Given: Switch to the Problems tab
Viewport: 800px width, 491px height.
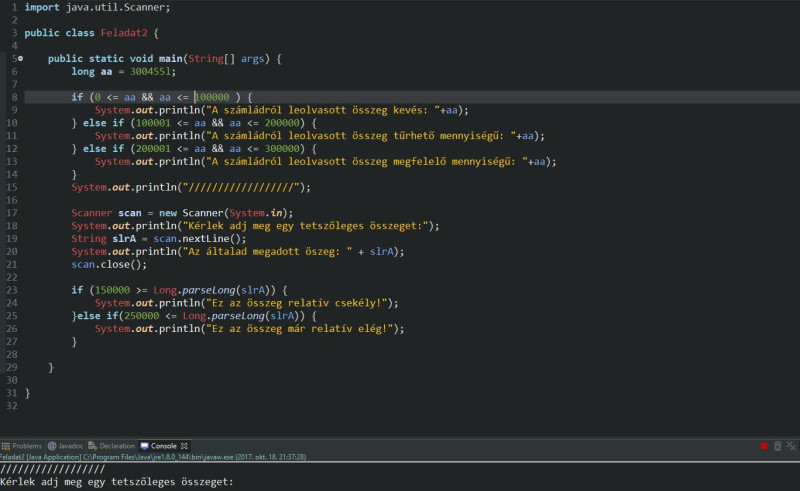Looking at the screenshot, I should point(22,446).
